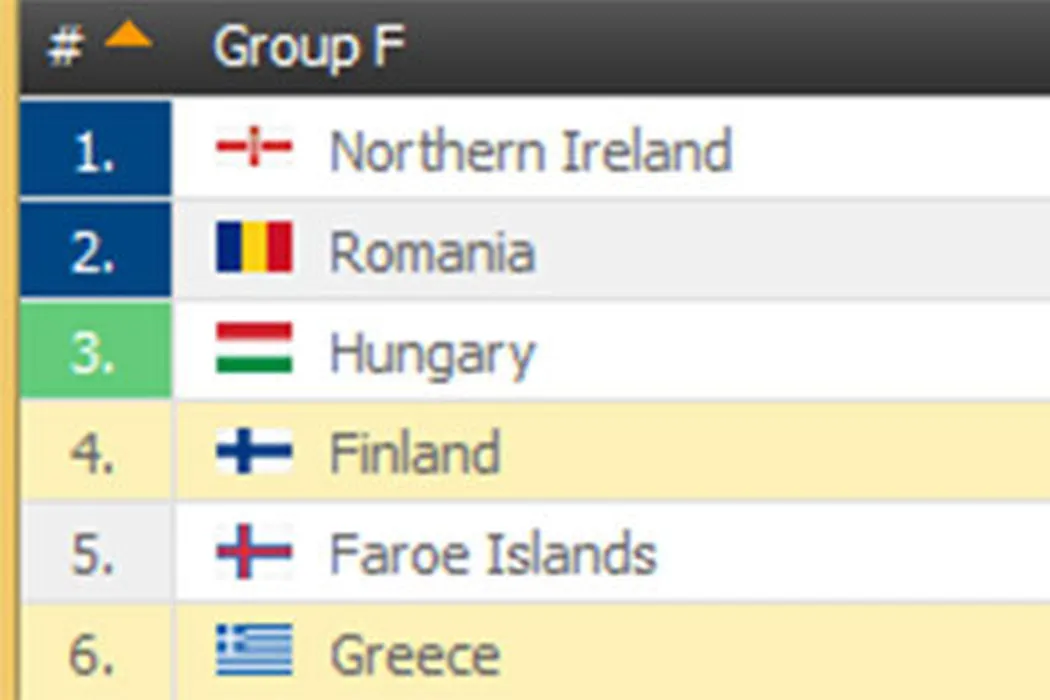Click the Finland flag icon
Image resolution: width=1050 pixels, height=700 pixels.
[x=254, y=451]
